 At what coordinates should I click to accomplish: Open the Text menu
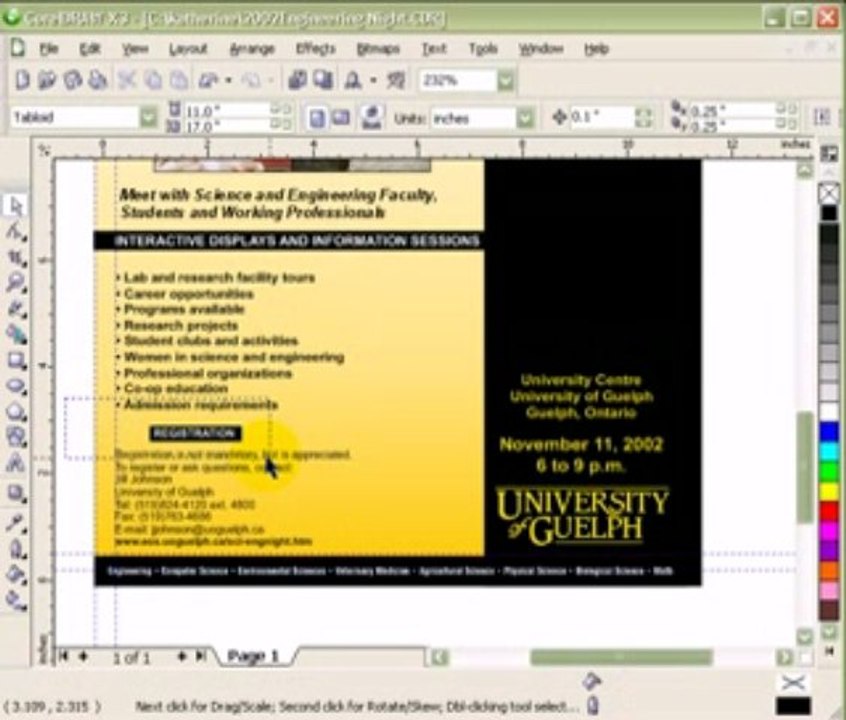coord(434,49)
